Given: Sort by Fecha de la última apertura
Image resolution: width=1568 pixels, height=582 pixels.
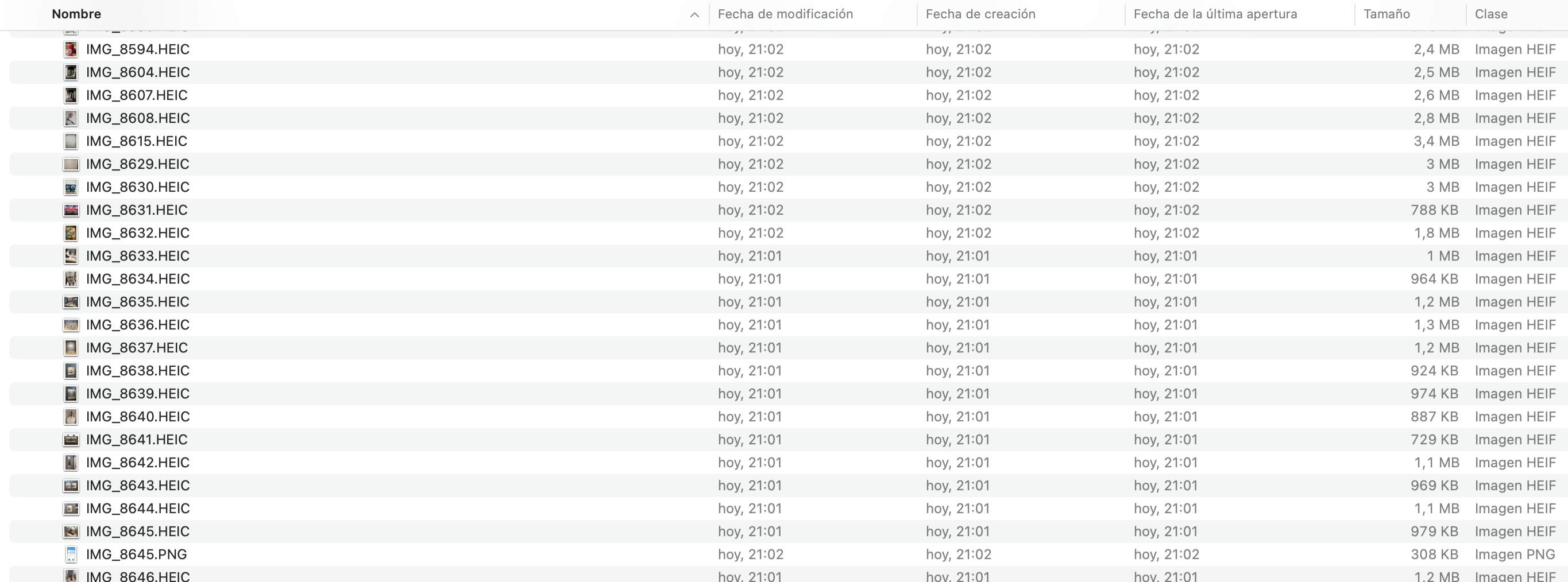Looking at the screenshot, I should tap(1215, 14).
